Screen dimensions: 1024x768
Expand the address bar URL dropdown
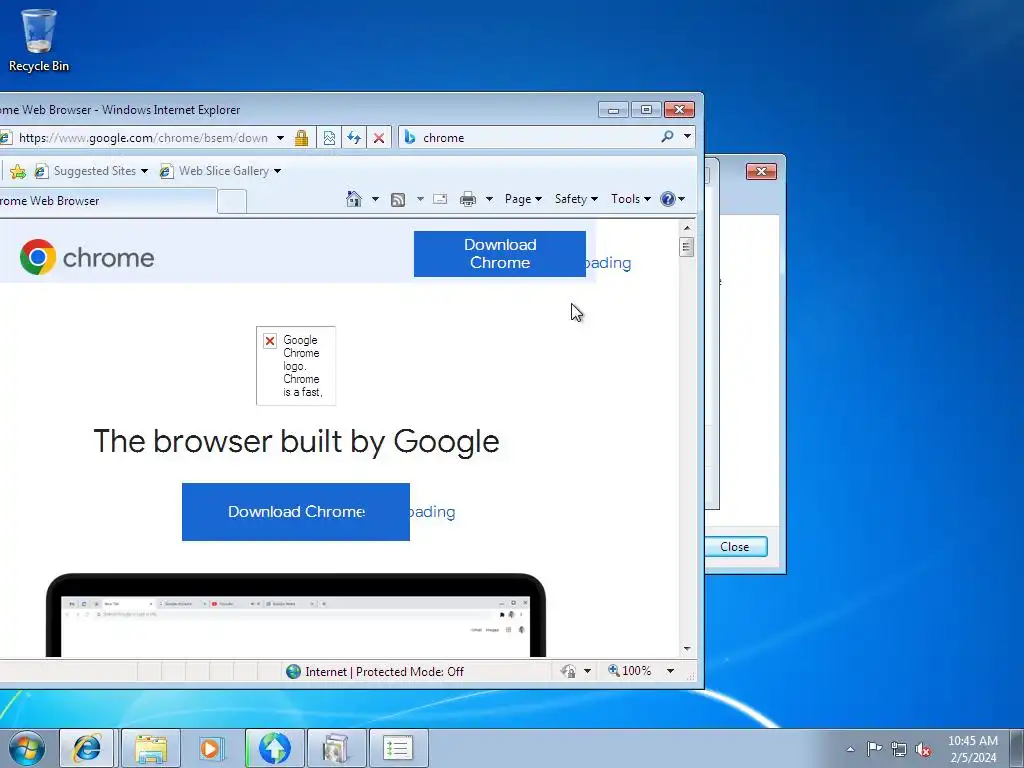click(280, 138)
